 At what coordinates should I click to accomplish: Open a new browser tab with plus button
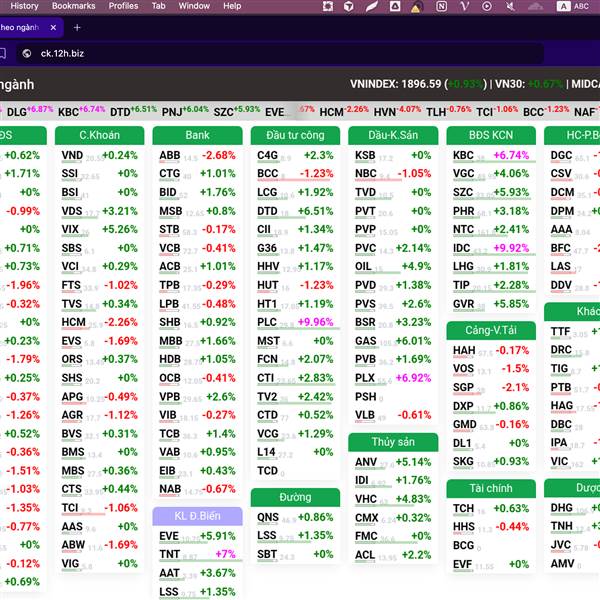[77, 28]
